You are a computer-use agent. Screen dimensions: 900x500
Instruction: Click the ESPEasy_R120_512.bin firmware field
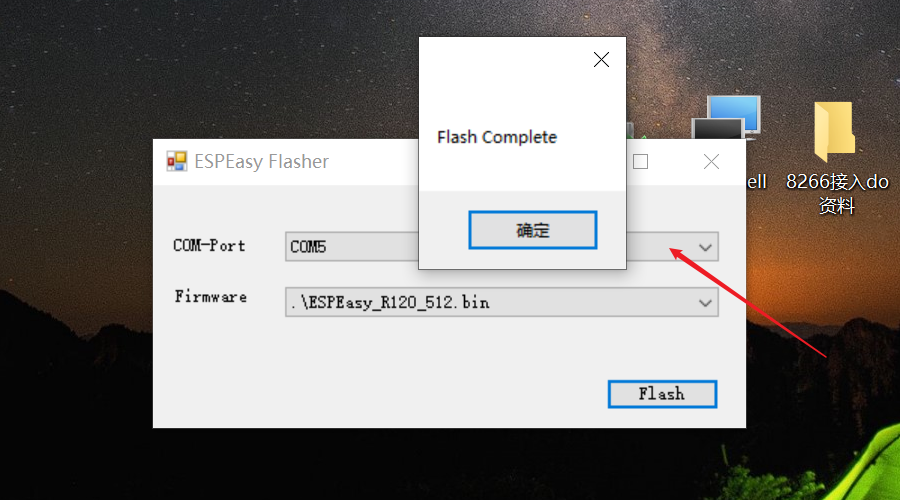point(502,303)
